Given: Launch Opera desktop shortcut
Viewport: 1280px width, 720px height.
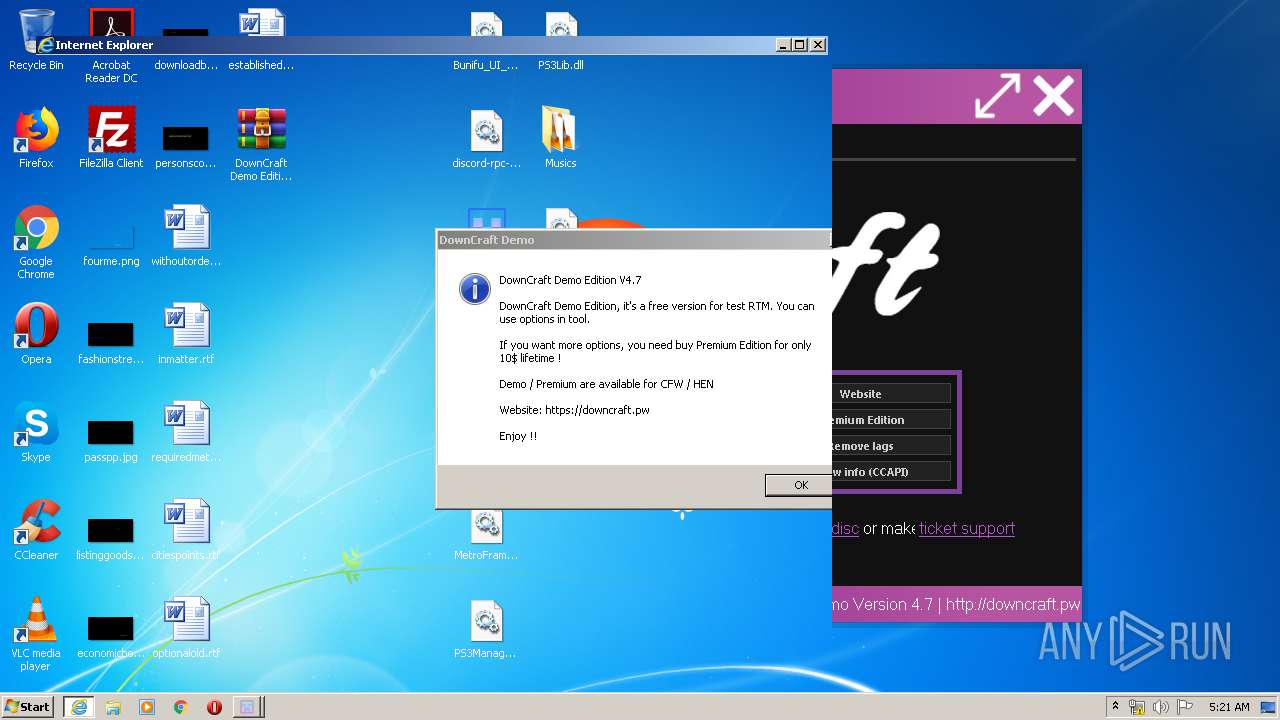Looking at the screenshot, I should (36, 334).
